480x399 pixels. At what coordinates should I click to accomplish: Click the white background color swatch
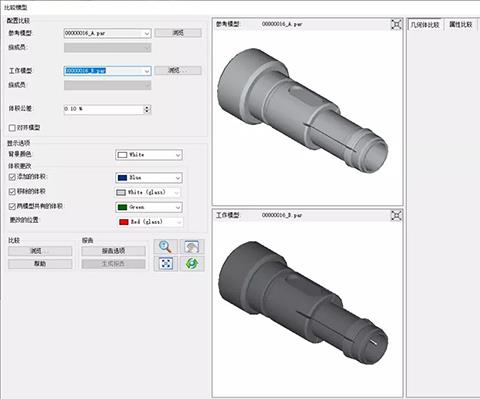[123, 155]
